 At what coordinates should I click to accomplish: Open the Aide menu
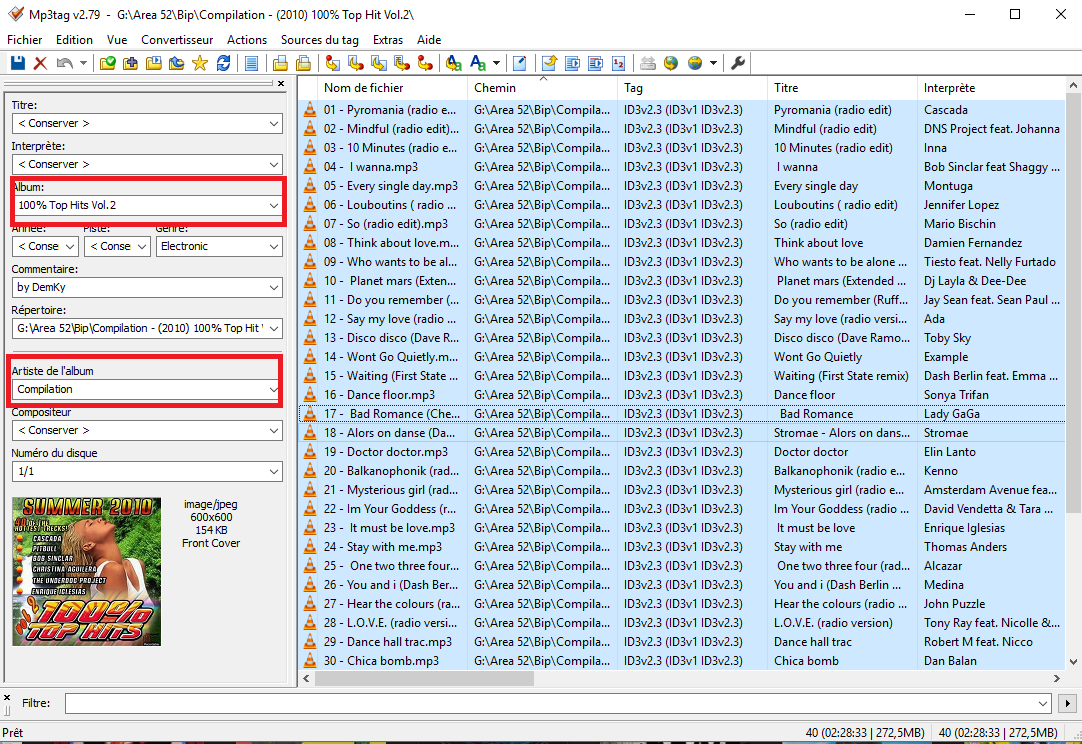(429, 40)
